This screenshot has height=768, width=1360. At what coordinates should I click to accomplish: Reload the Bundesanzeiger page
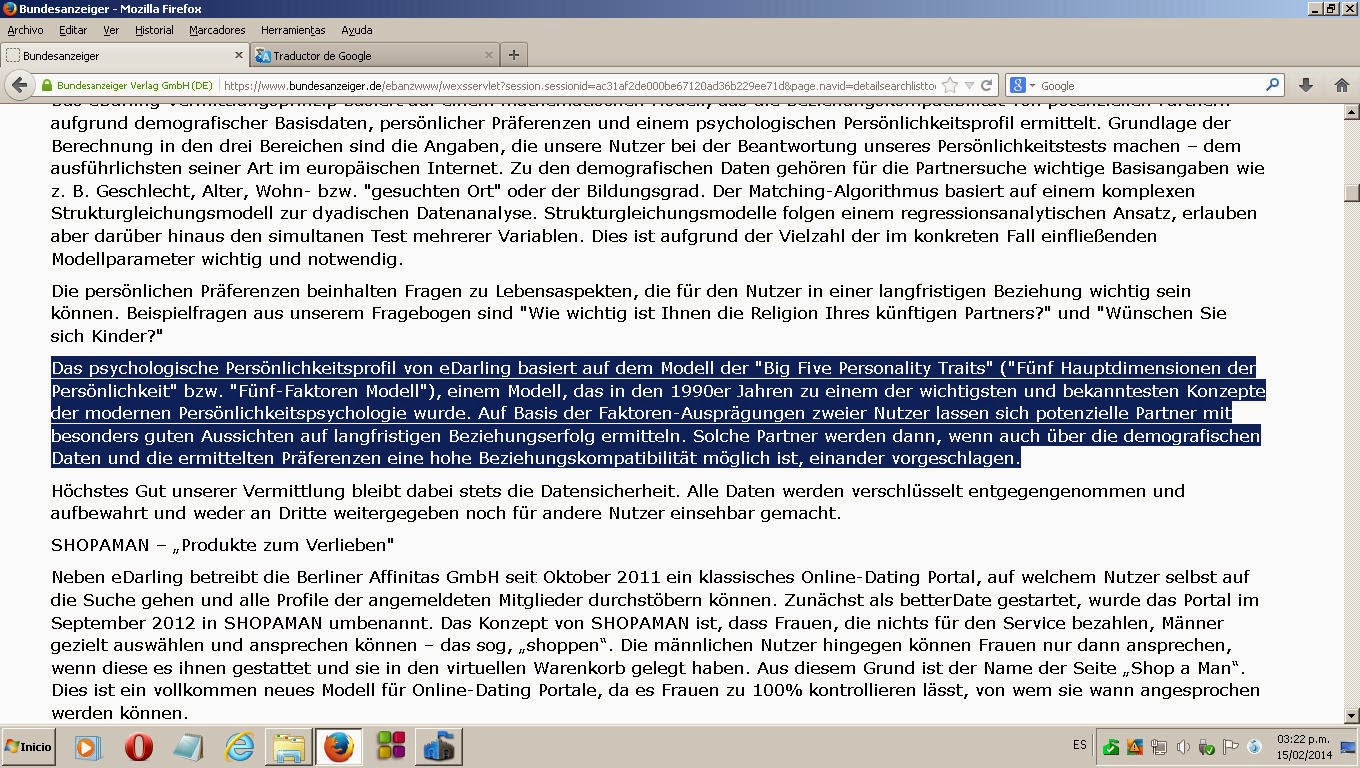pyautogui.click(x=986, y=86)
